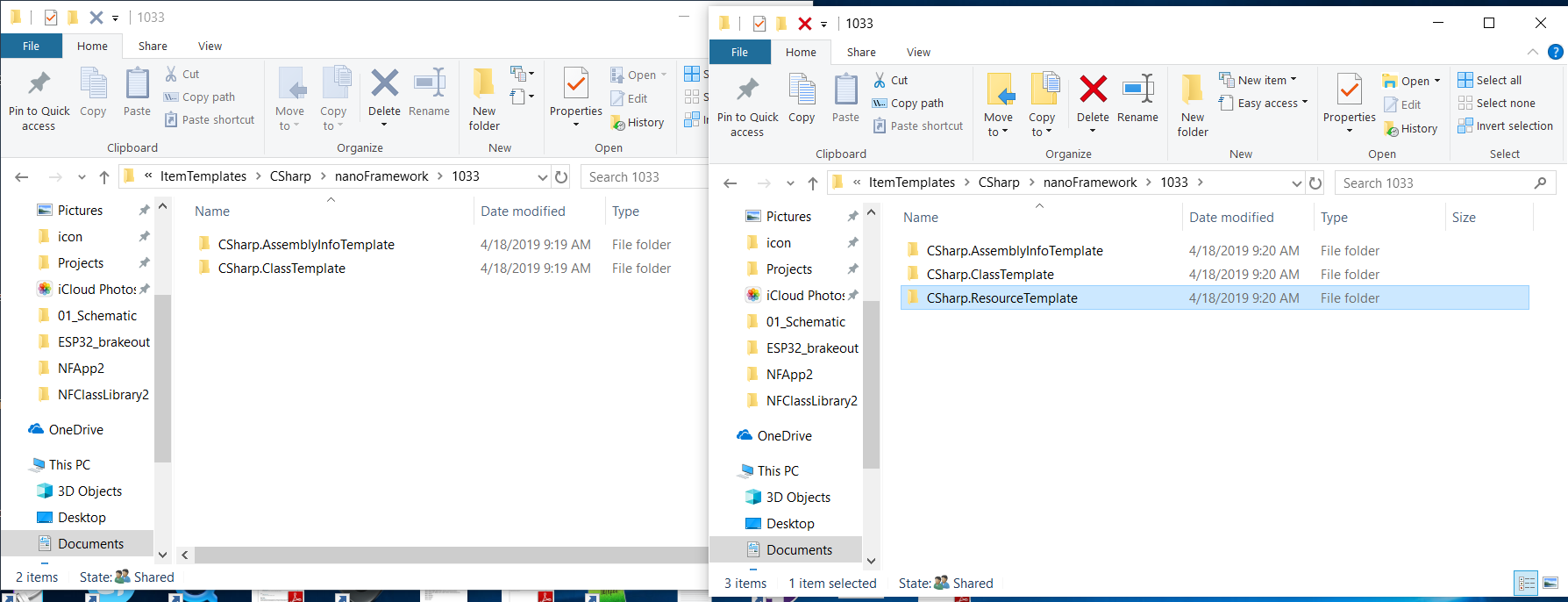Switch to Details view icon in right status bar

[1527, 584]
